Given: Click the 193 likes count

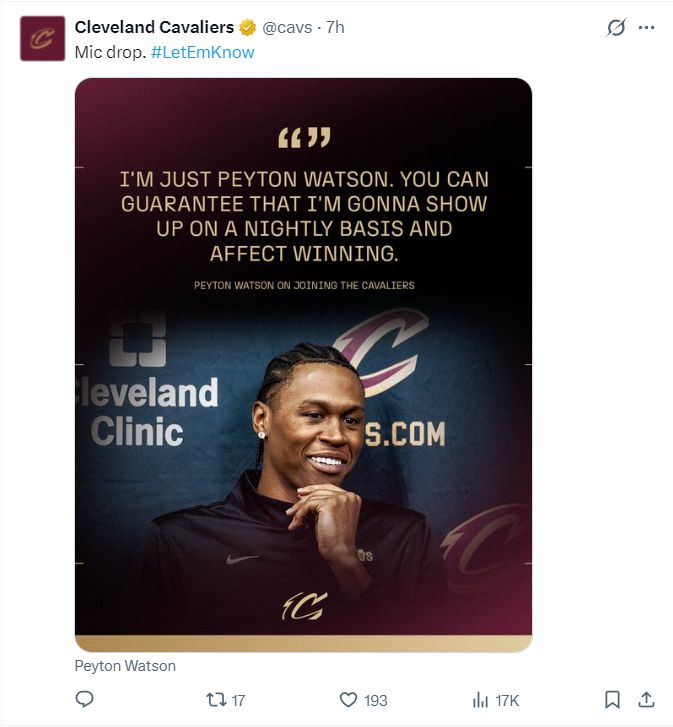Looking at the screenshot, I should point(375,700).
